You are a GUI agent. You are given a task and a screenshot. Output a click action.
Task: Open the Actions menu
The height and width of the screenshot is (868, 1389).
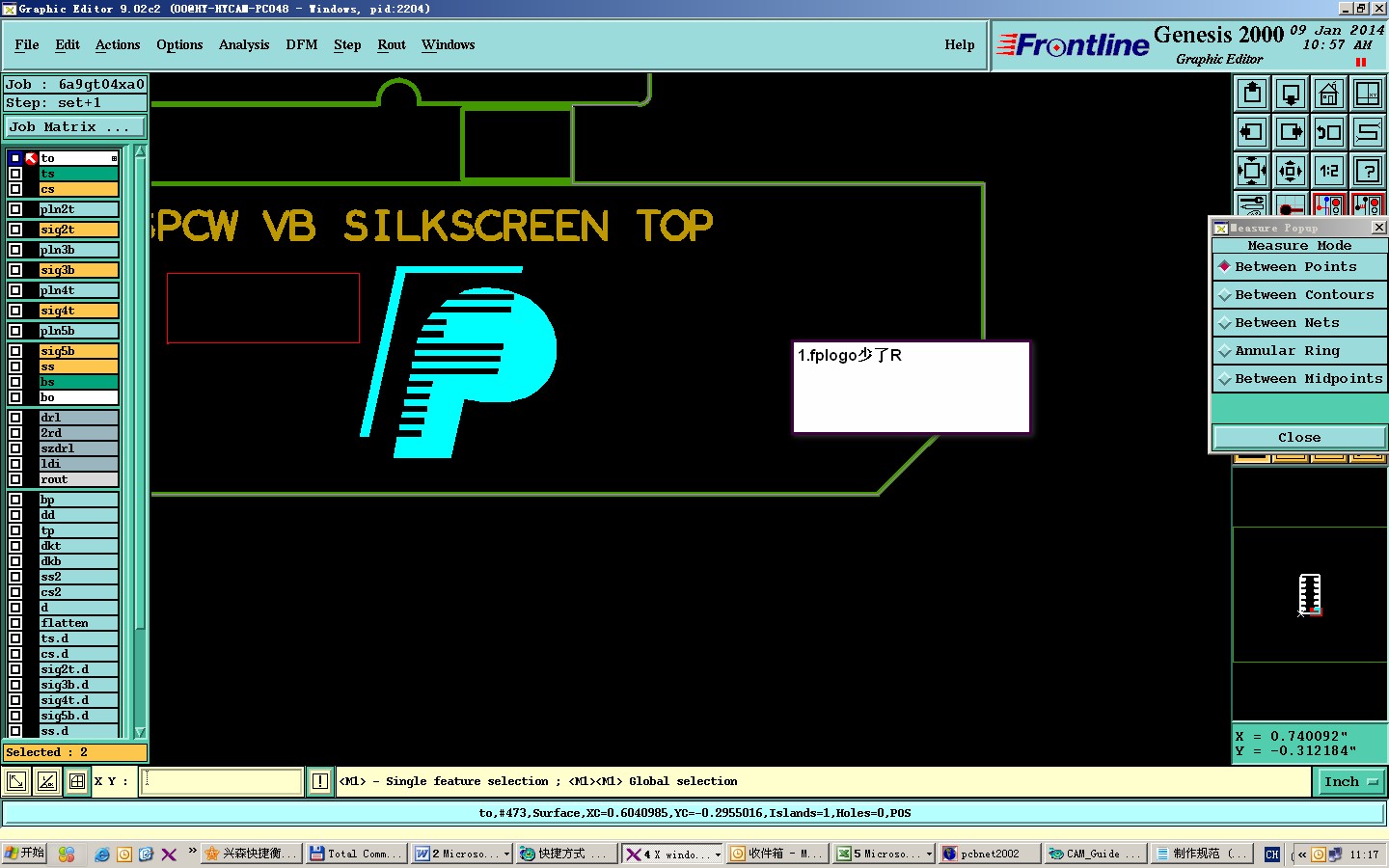point(118,45)
